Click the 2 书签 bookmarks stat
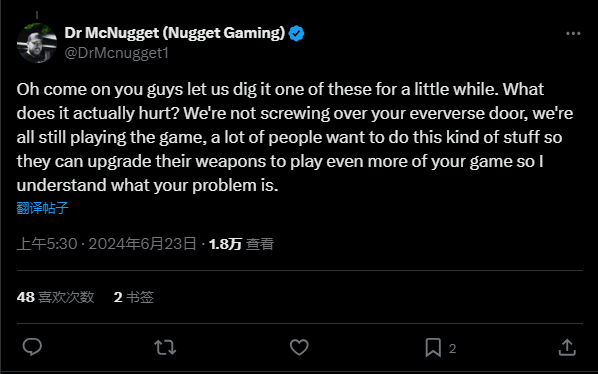This screenshot has width=598, height=374. [134, 297]
